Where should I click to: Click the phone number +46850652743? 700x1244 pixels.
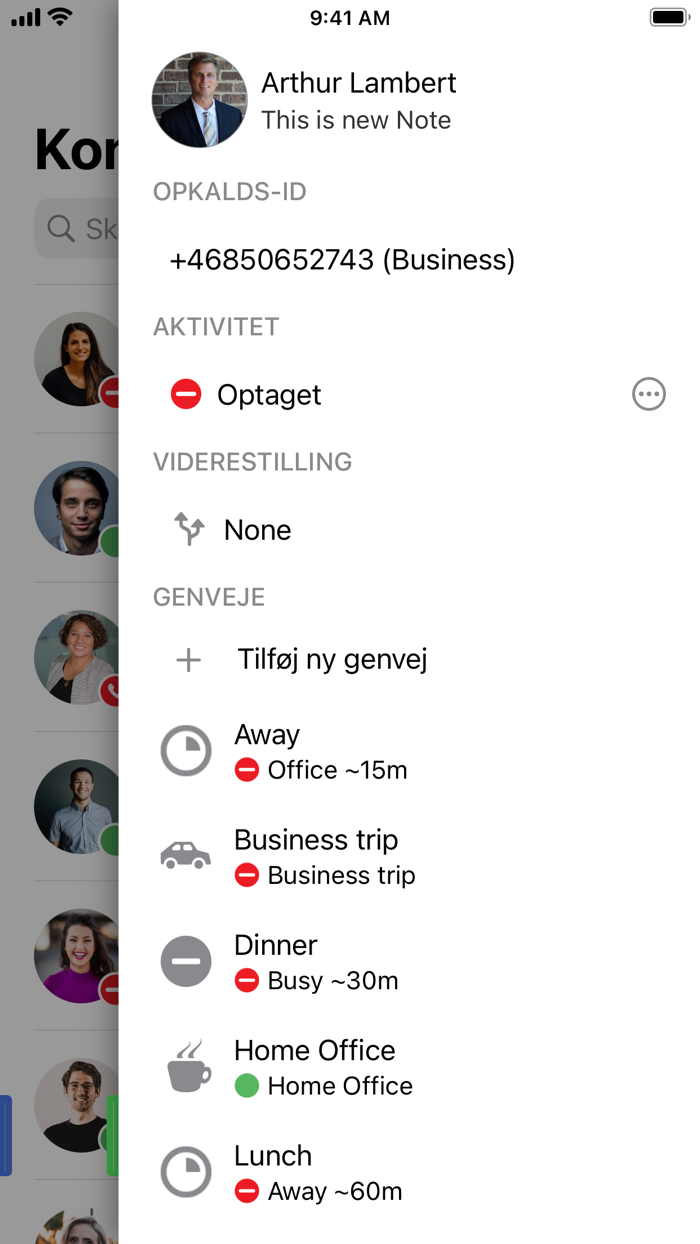click(x=342, y=259)
